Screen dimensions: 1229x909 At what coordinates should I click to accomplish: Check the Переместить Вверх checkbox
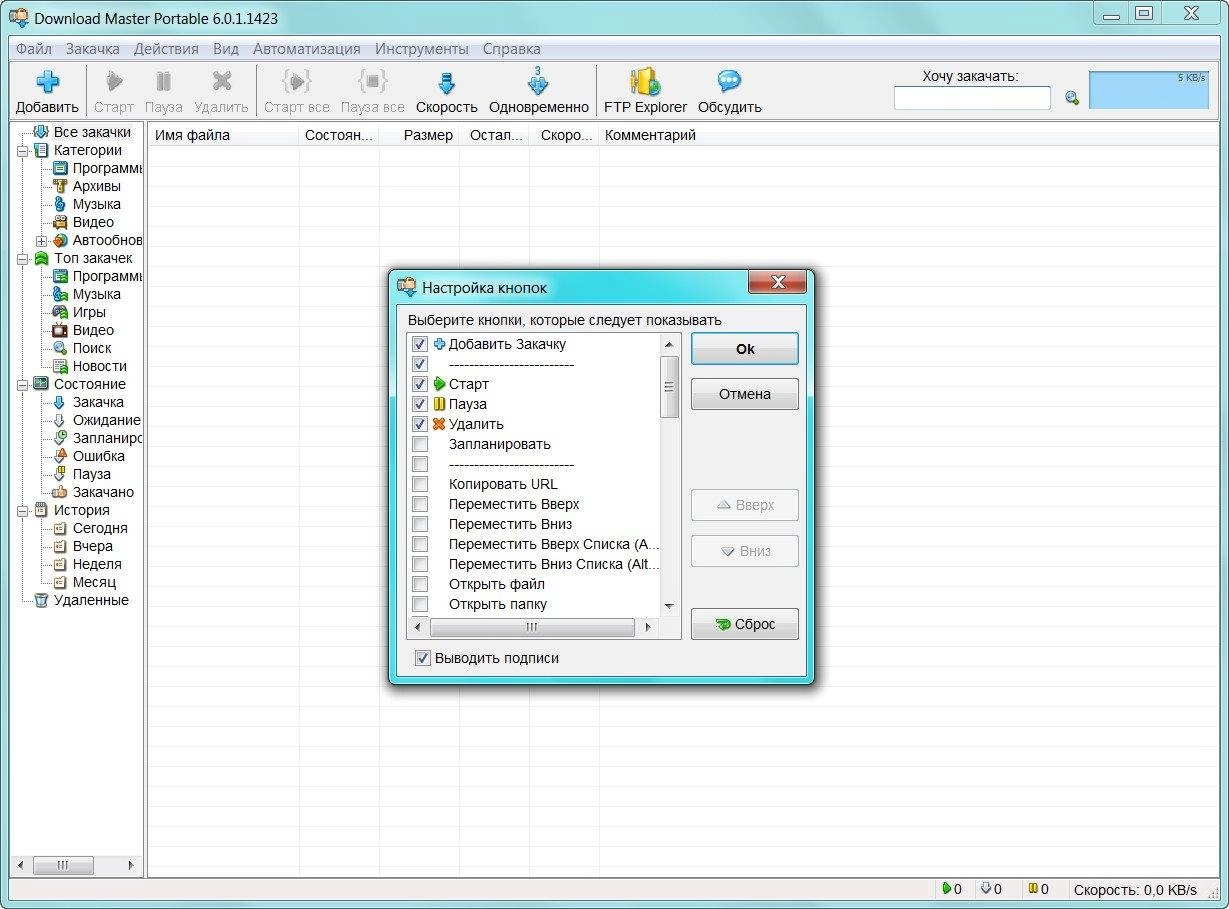point(420,504)
